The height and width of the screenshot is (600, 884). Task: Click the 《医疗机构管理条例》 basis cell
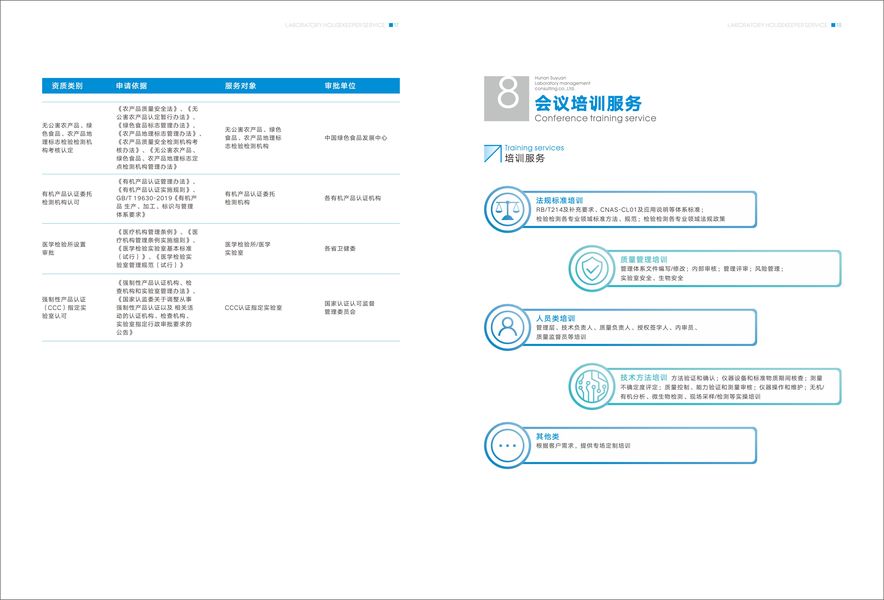pyautogui.click(x=157, y=249)
